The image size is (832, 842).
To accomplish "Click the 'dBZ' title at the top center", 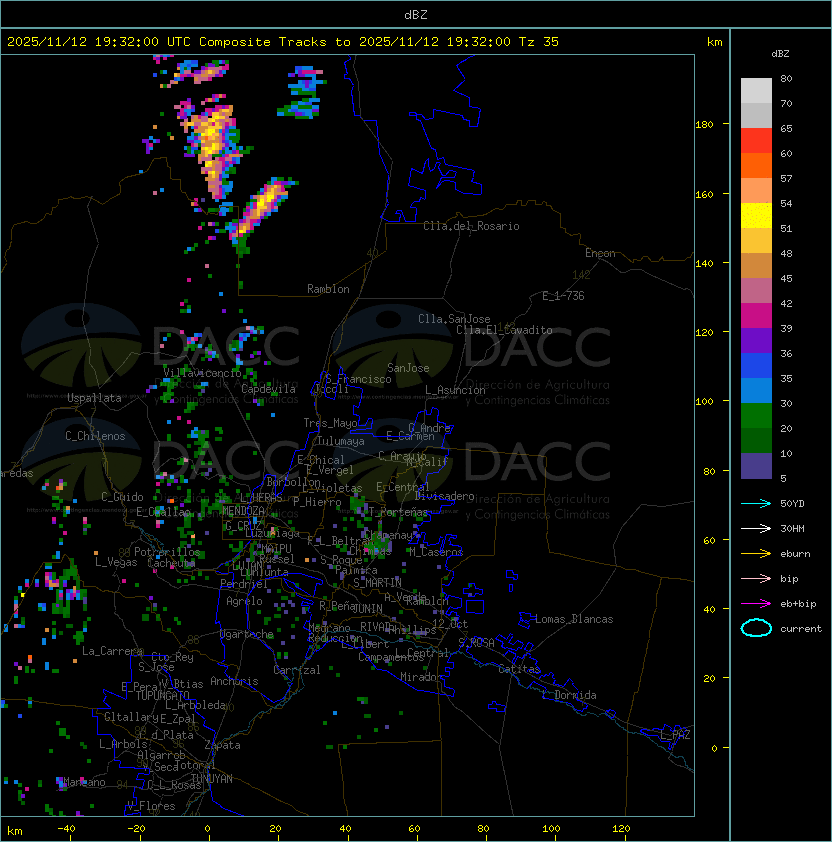I will point(416,15).
